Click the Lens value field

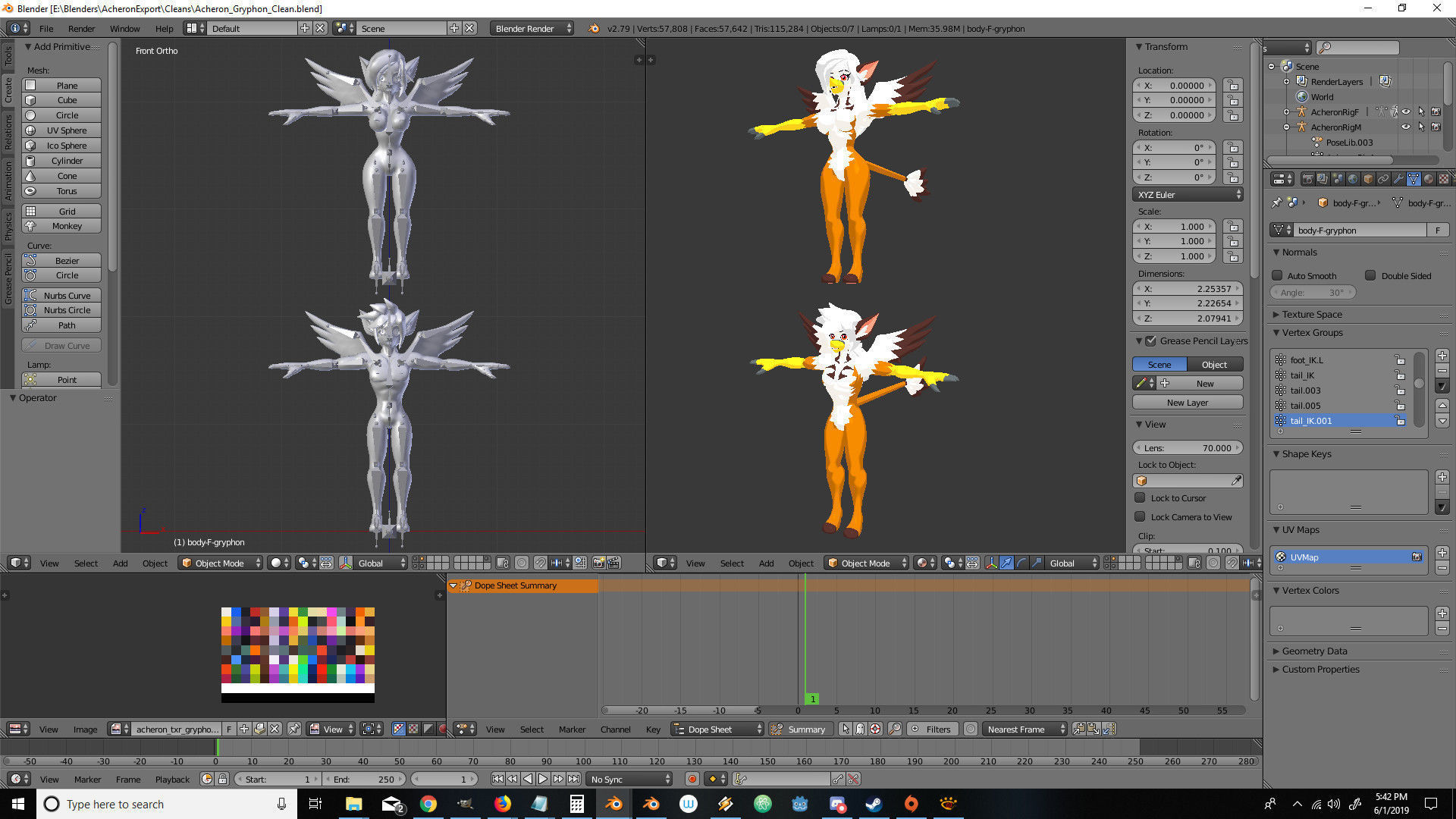pyautogui.click(x=1188, y=447)
